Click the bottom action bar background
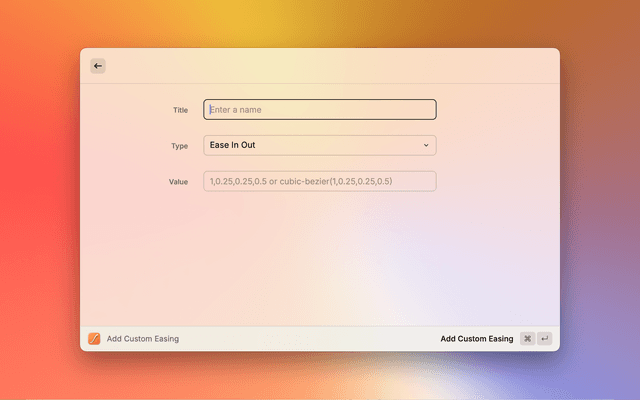640x400 pixels. click(x=300, y=339)
